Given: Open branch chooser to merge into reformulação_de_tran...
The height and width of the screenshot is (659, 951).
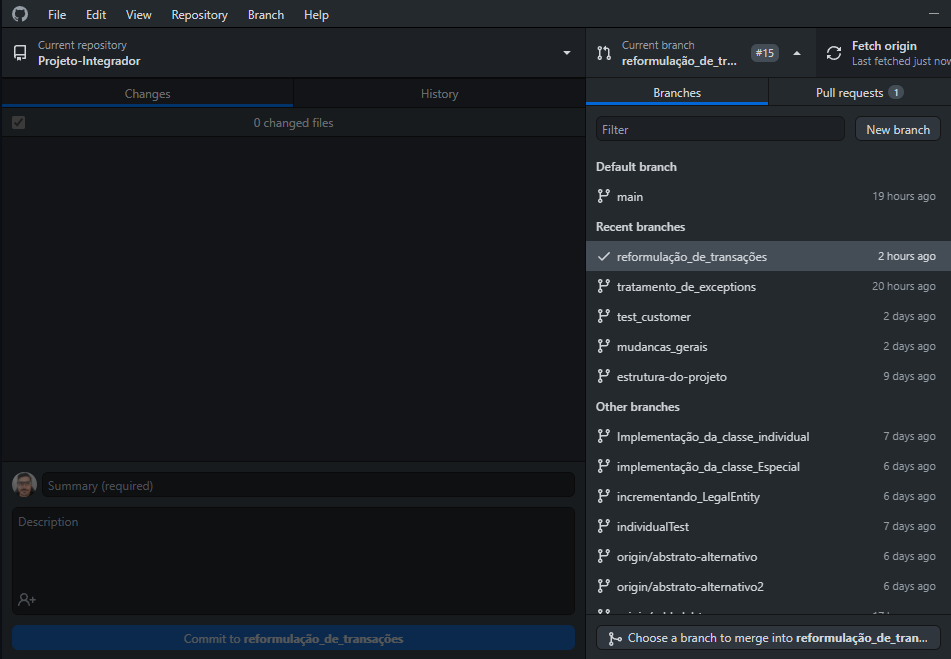Looking at the screenshot, I should [767, 637].
